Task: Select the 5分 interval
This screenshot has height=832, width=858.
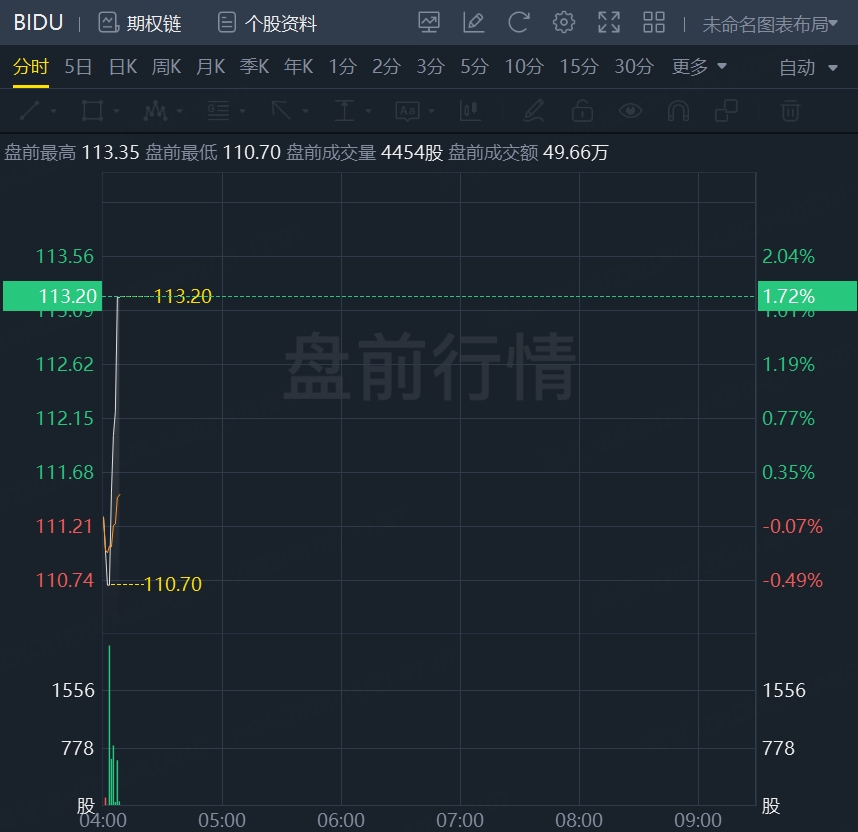Action: (x=474, y=67)
